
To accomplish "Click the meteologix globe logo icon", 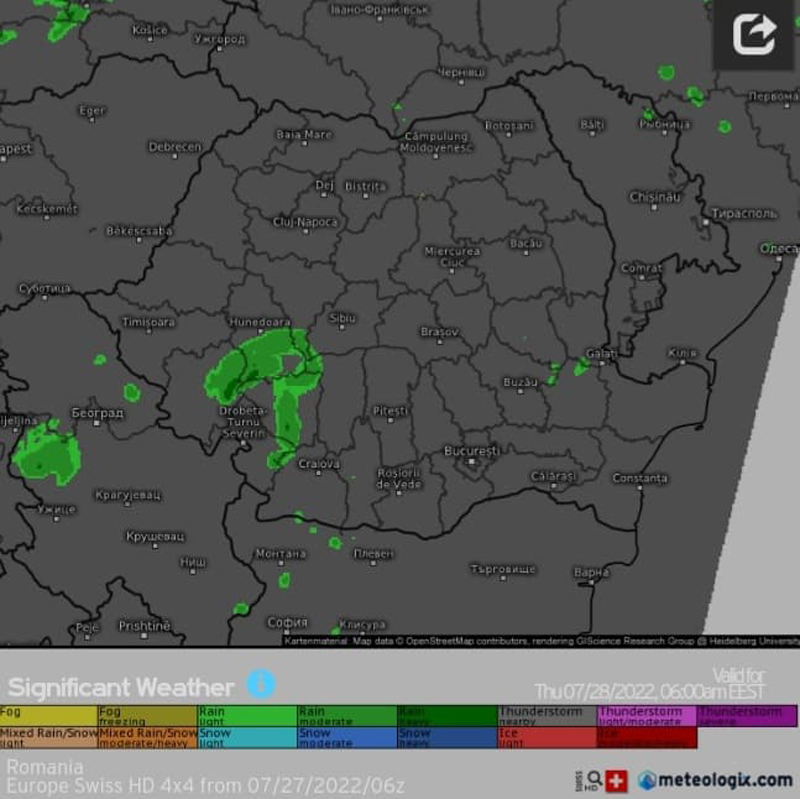I will [x=648, y=780].
